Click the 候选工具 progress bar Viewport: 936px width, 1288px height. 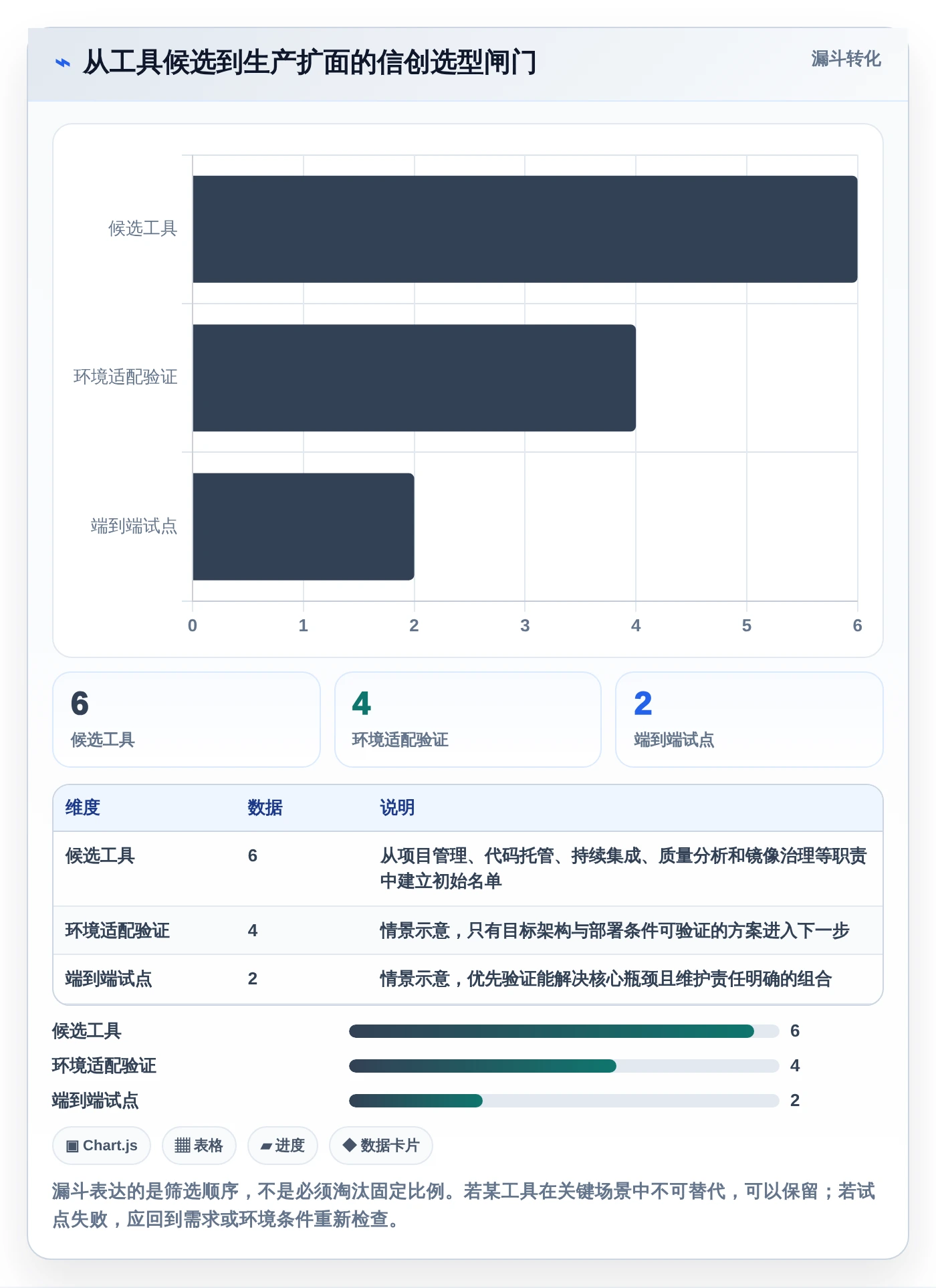tap(564, 1031)
